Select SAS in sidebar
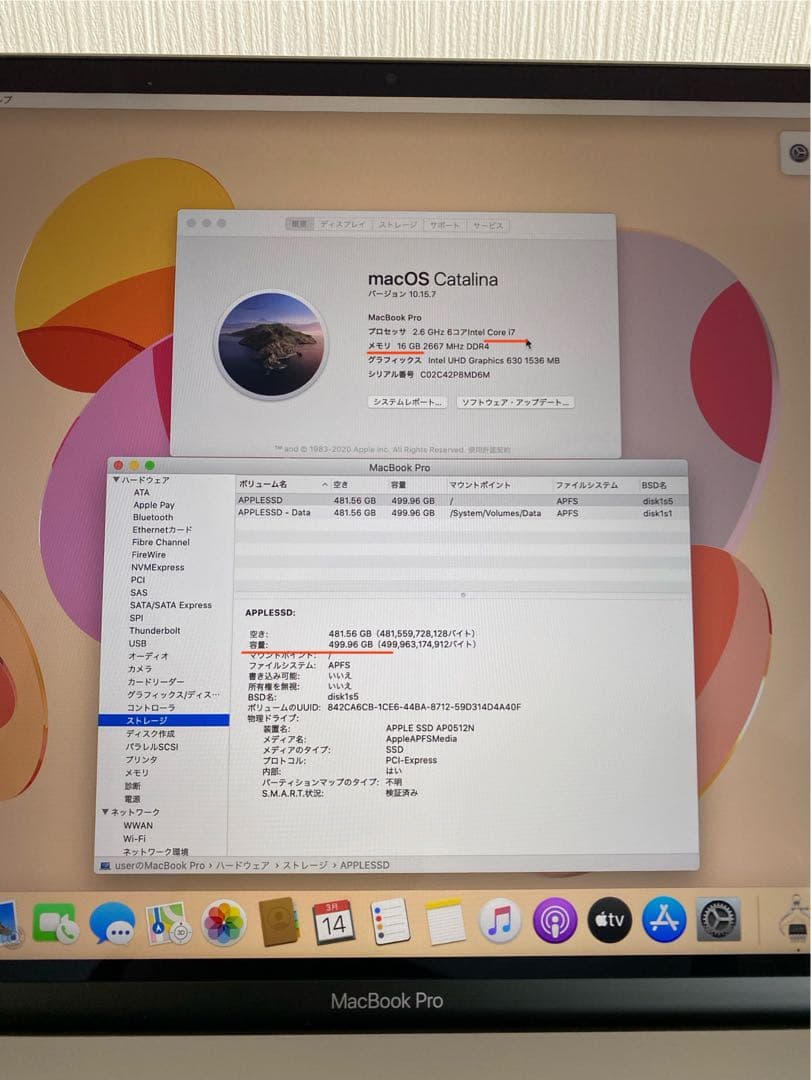Image resolution: width=811 pixels, height=1080 pixels. pyautogui.click(x=138, y=592)
